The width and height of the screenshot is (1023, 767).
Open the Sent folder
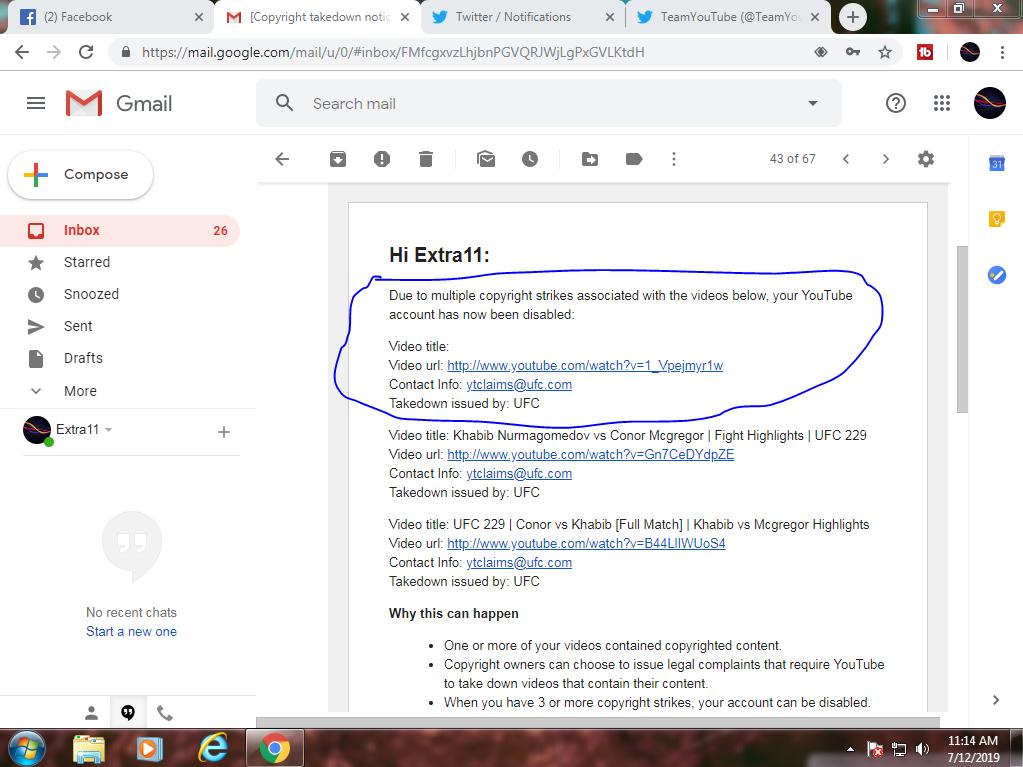pos(120,326)
